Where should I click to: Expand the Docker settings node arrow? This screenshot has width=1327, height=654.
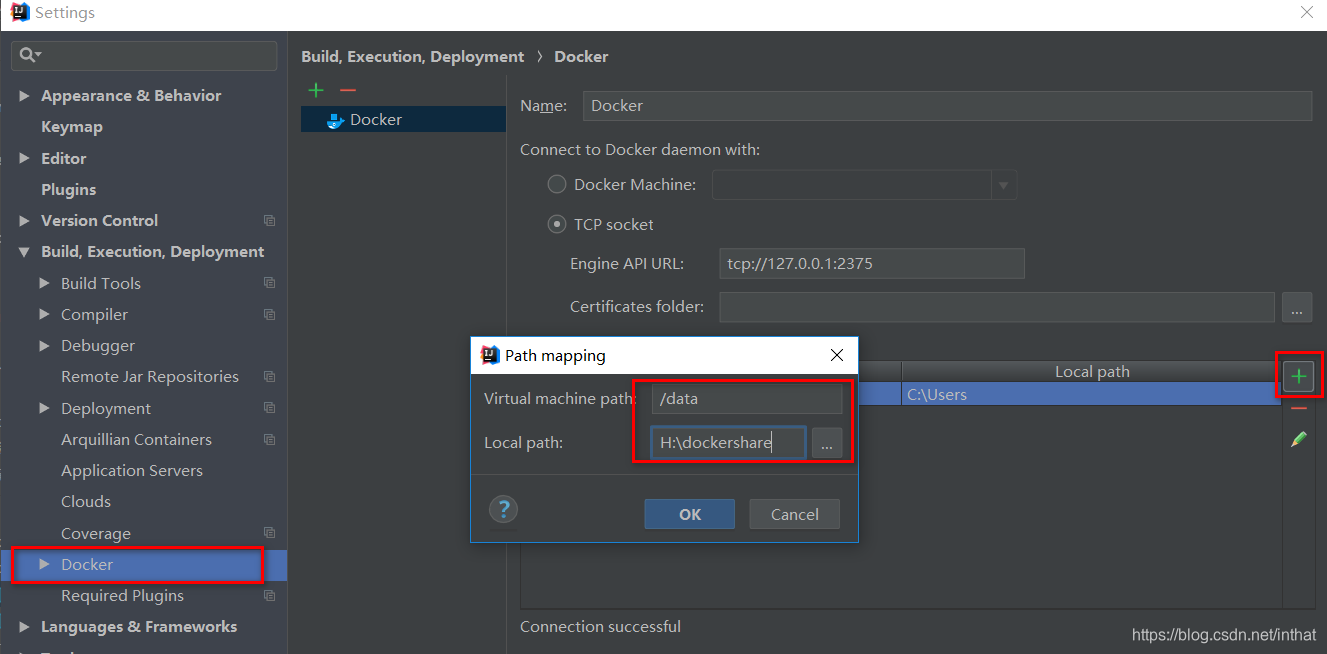[x=44, y=564]
